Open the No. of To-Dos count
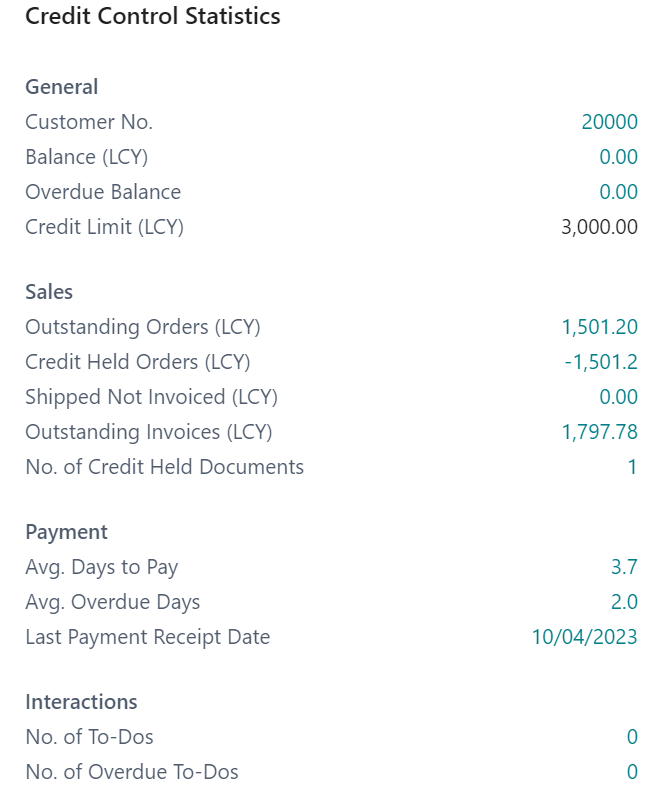 [x=632, y=737]
